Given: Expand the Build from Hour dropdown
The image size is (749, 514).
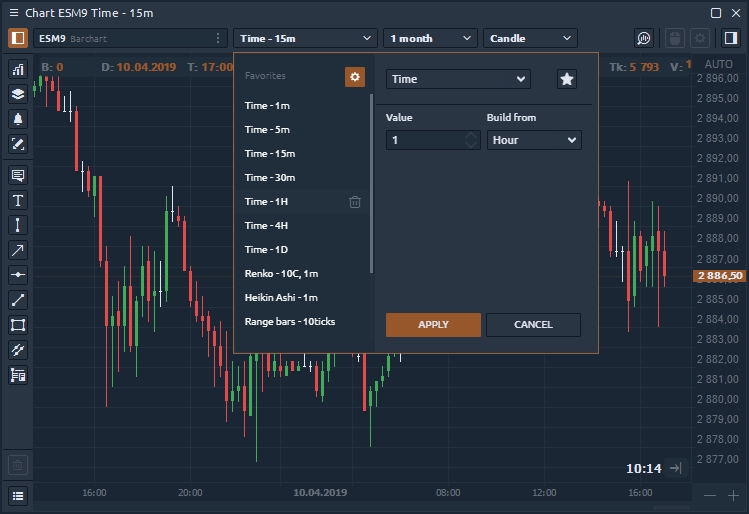Looking at the screenshot, I should [534, 140].
